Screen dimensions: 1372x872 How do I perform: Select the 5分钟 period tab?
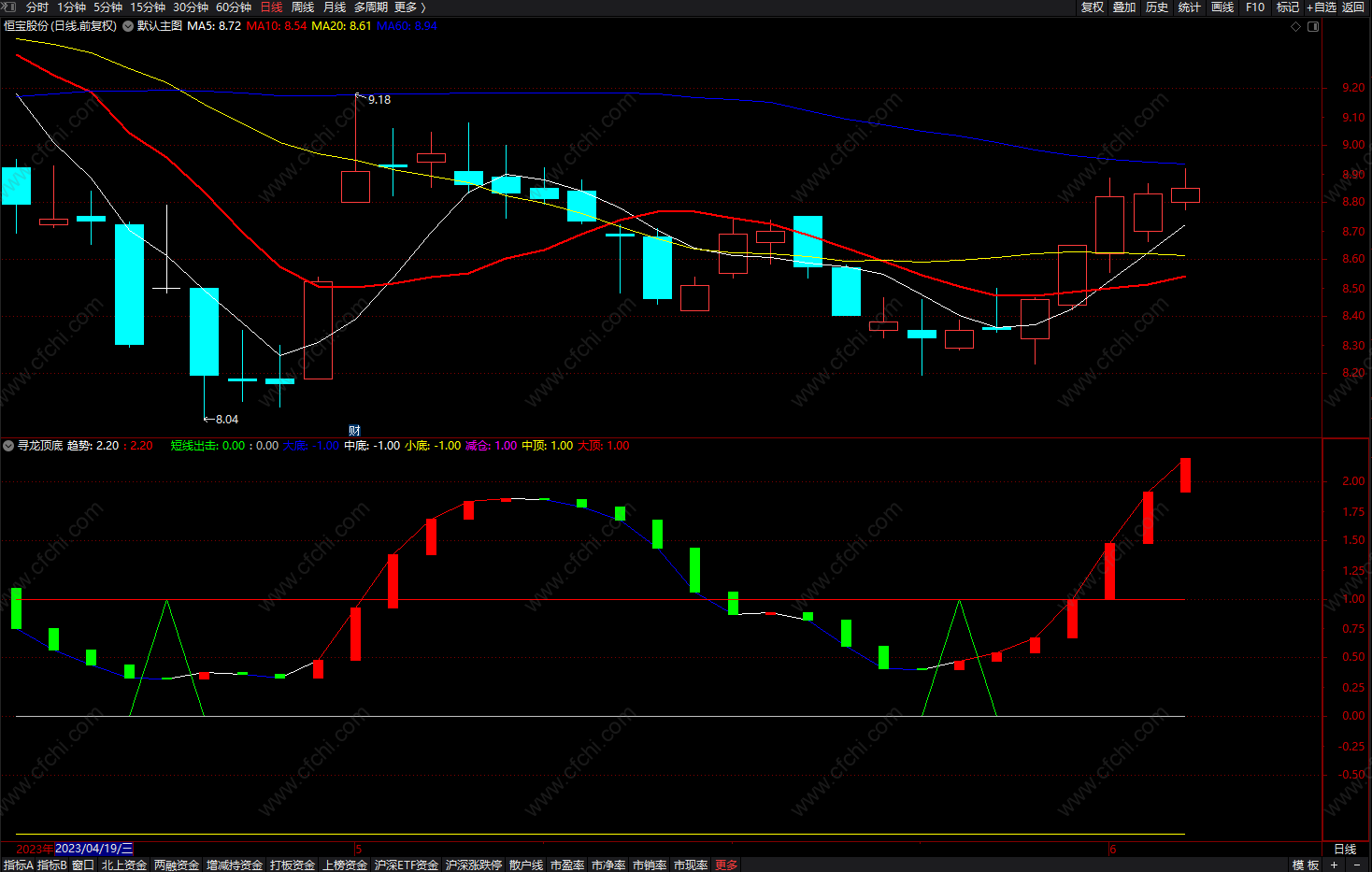[x=107, y=7]
